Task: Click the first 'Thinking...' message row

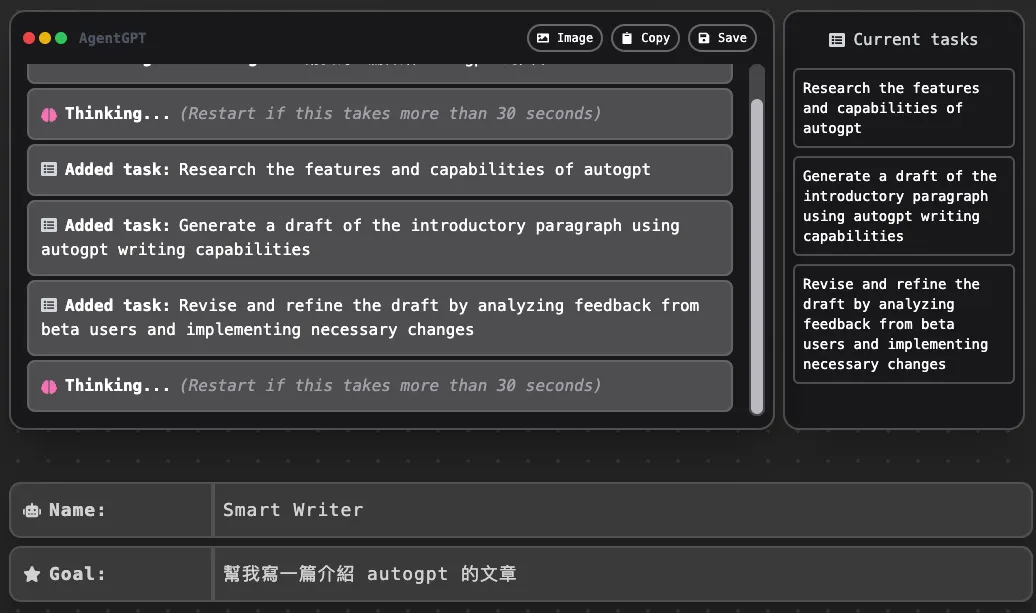Action: 380,114
